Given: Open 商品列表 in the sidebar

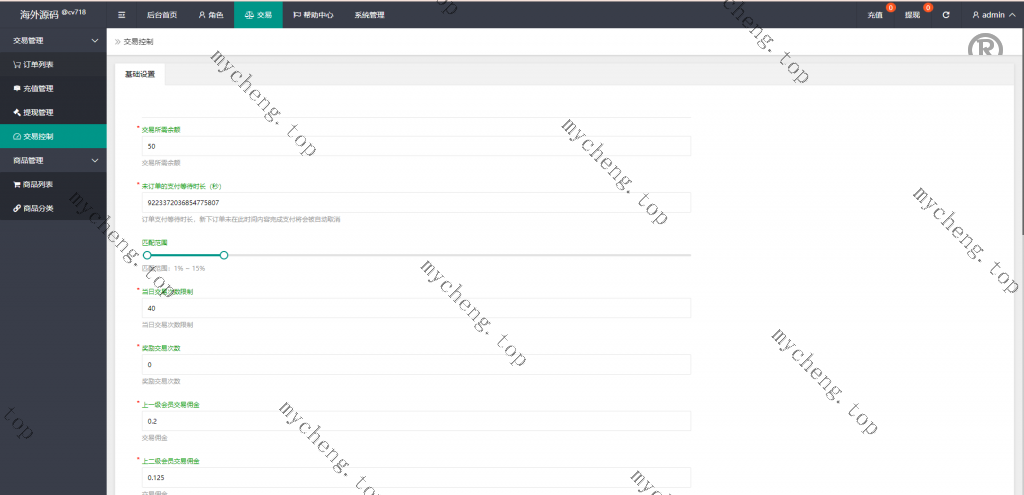Looking at the screenshot, I should click(x=38, y=184).
